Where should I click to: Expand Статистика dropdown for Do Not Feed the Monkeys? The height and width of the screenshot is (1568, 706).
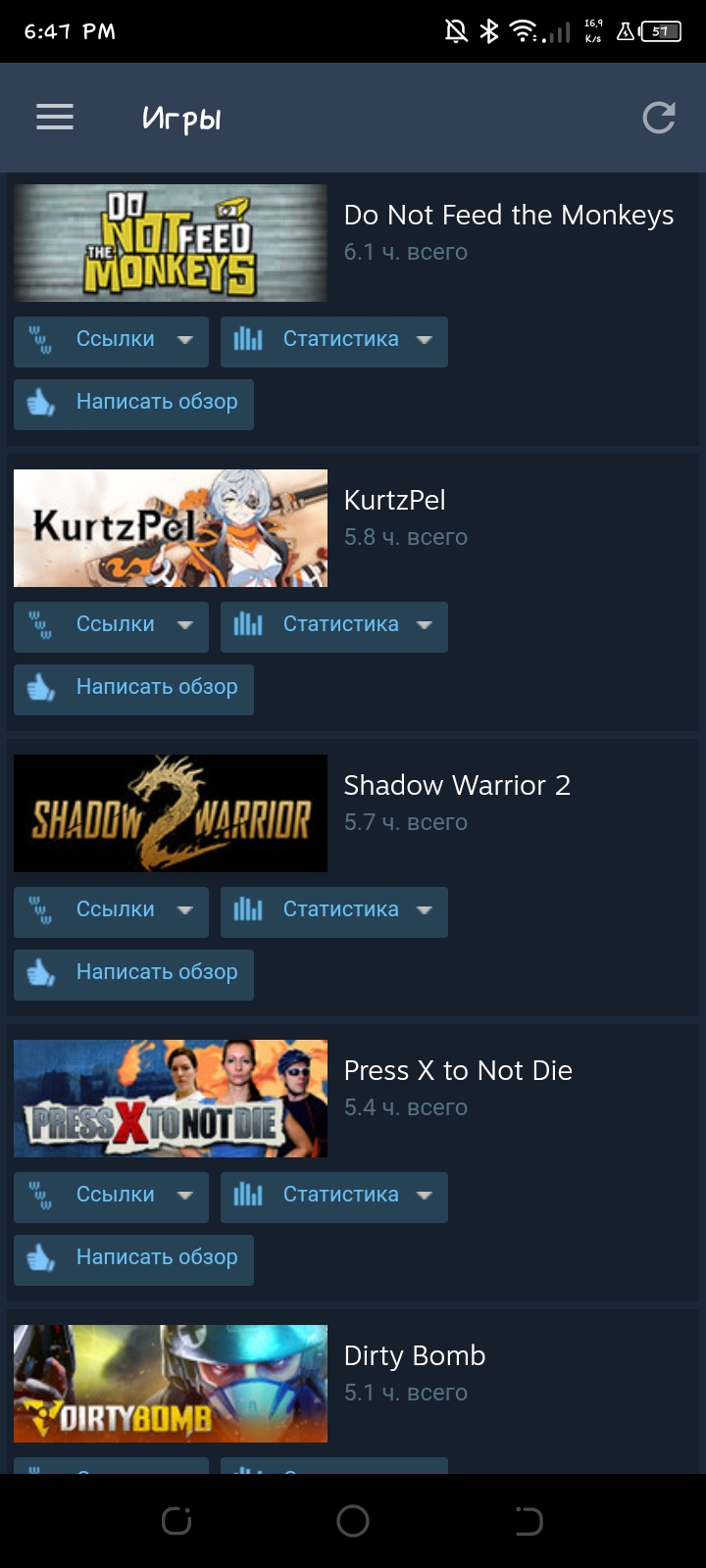(334, 341)
